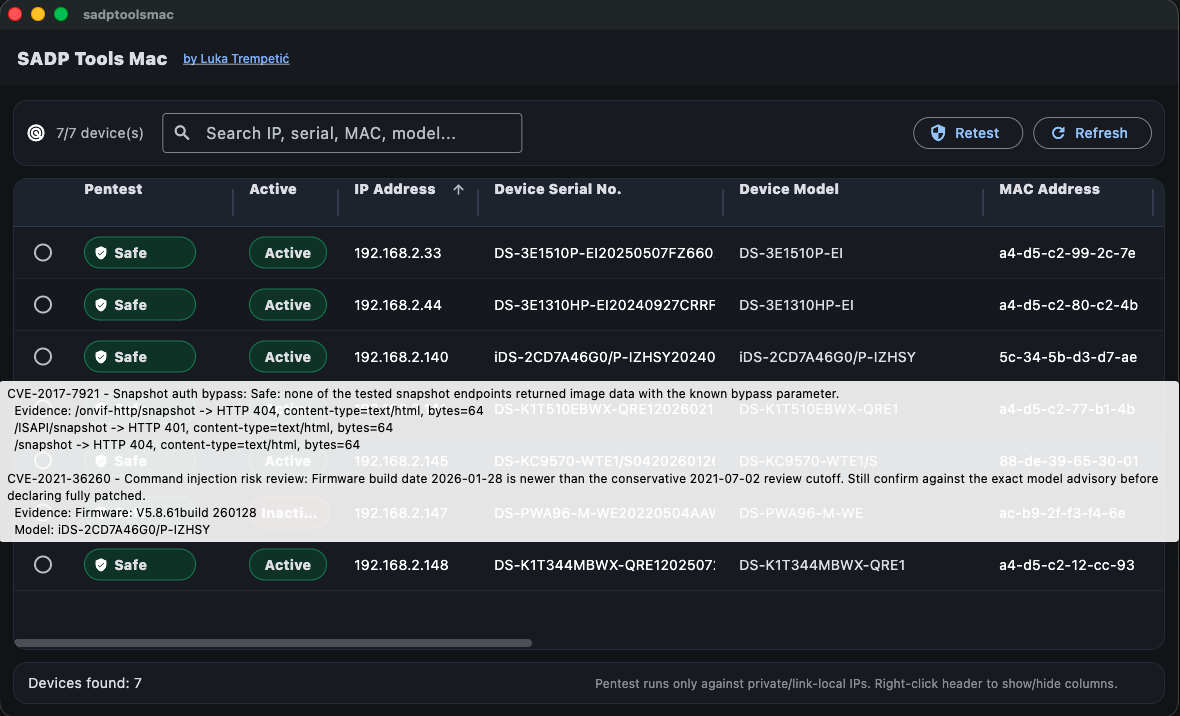Screen dimensions: 1180x716
Task: Click 'Devices found: 7' in status bar
Action: (x=85, y=683)
